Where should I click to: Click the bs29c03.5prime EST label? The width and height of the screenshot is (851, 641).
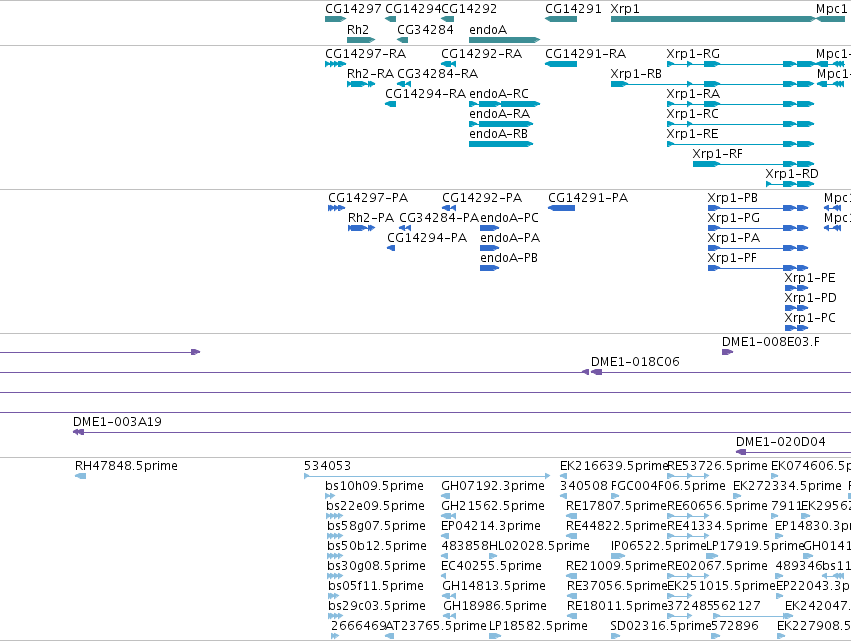(377, 607)
